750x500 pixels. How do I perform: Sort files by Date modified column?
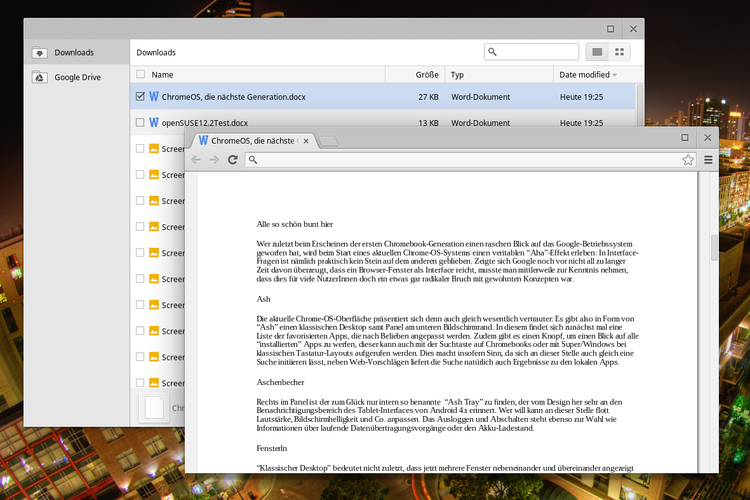tap(585, 75)
